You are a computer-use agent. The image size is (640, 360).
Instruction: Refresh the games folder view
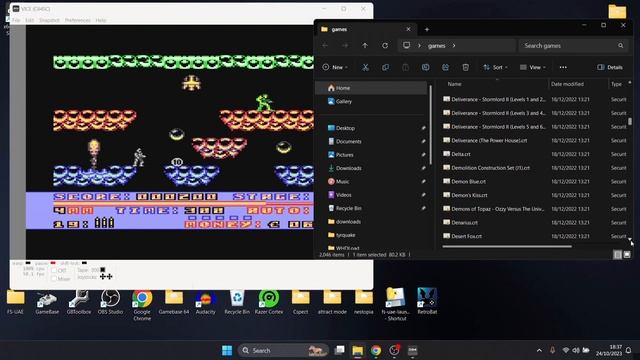(385, 46)
